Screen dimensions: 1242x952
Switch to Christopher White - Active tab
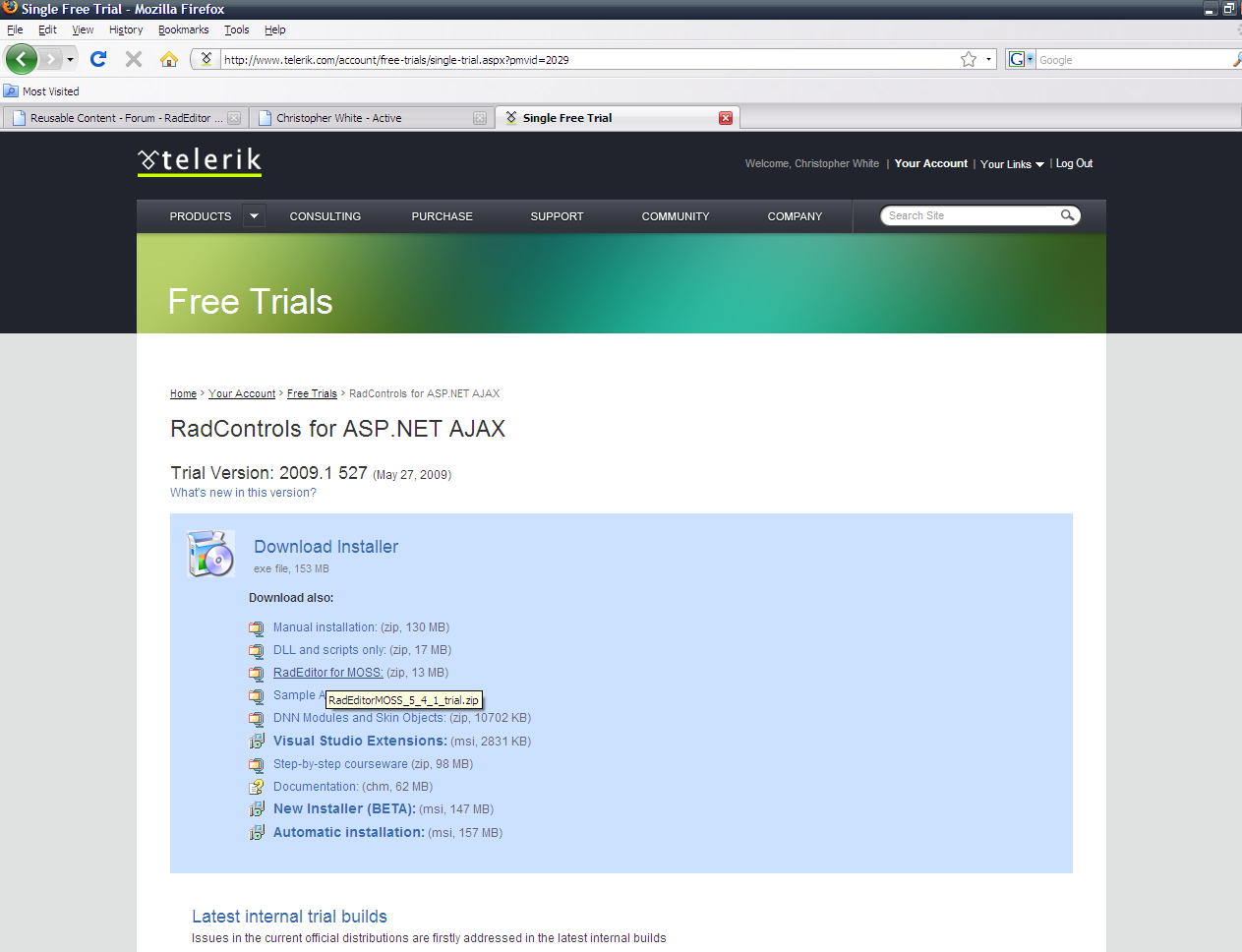[371, 118]
